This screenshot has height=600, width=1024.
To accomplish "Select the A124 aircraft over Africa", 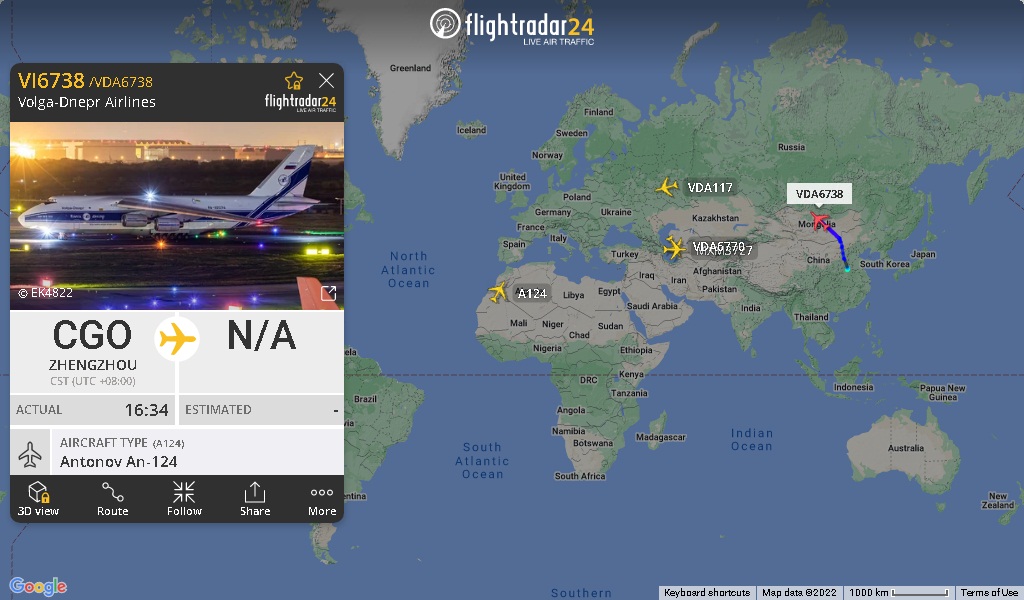I will click(x=498, y=292).
